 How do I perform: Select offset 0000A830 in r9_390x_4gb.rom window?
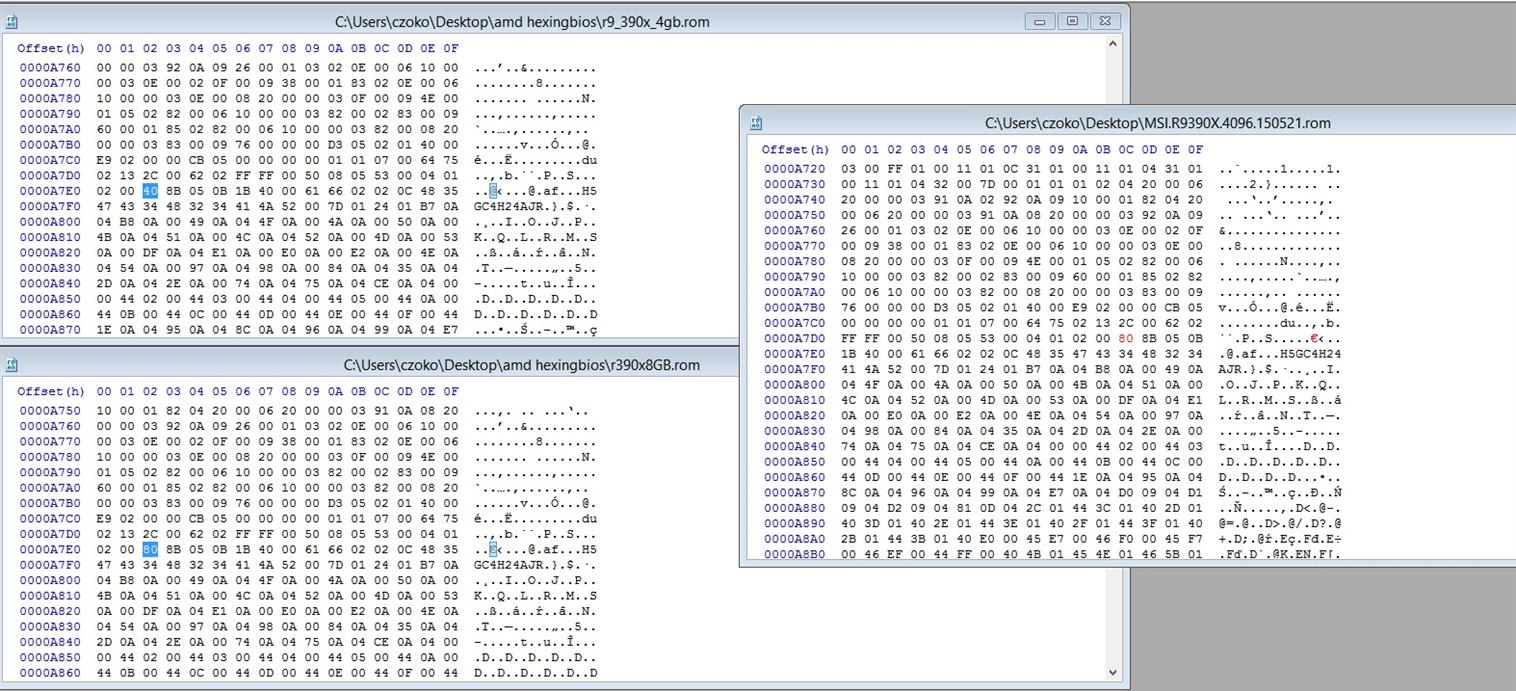[50, 267]
